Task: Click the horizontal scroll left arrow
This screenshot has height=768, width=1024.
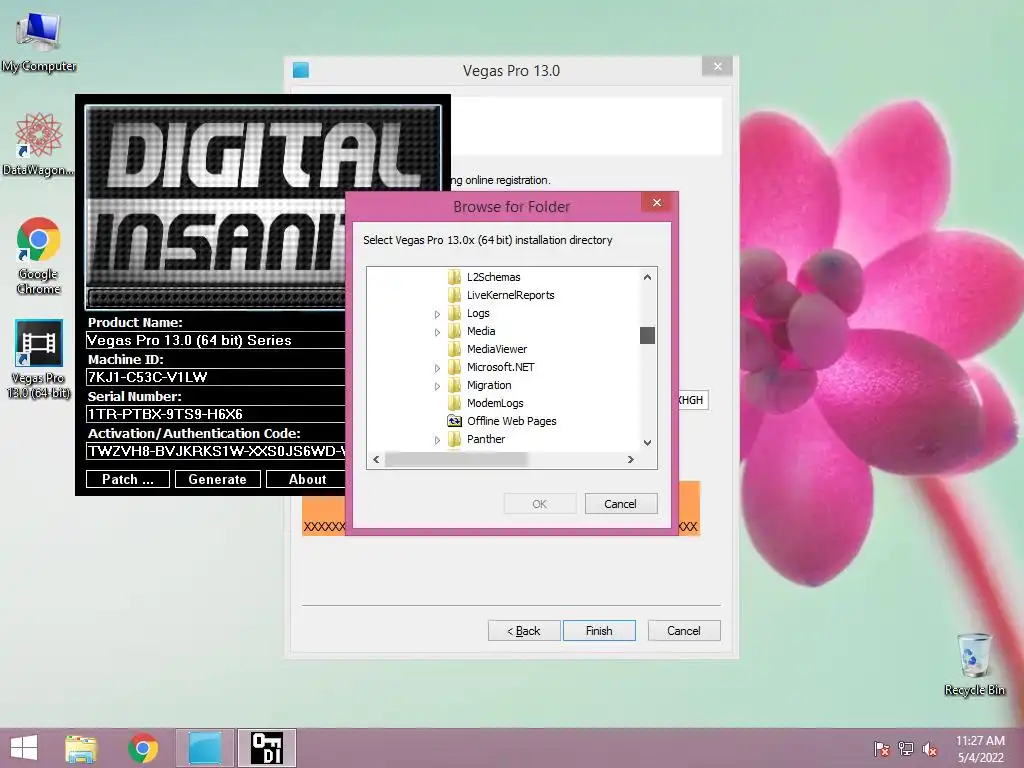Action: 376,460
